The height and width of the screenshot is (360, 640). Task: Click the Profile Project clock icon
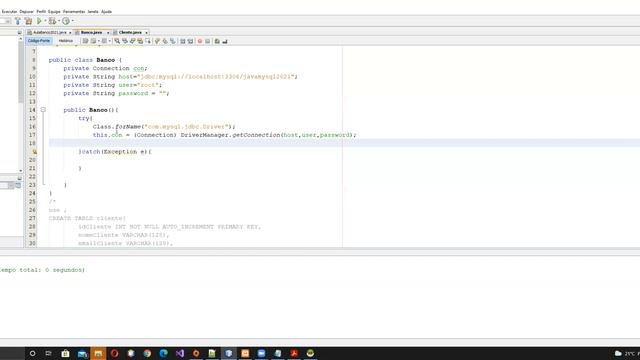tap(66, 21)
